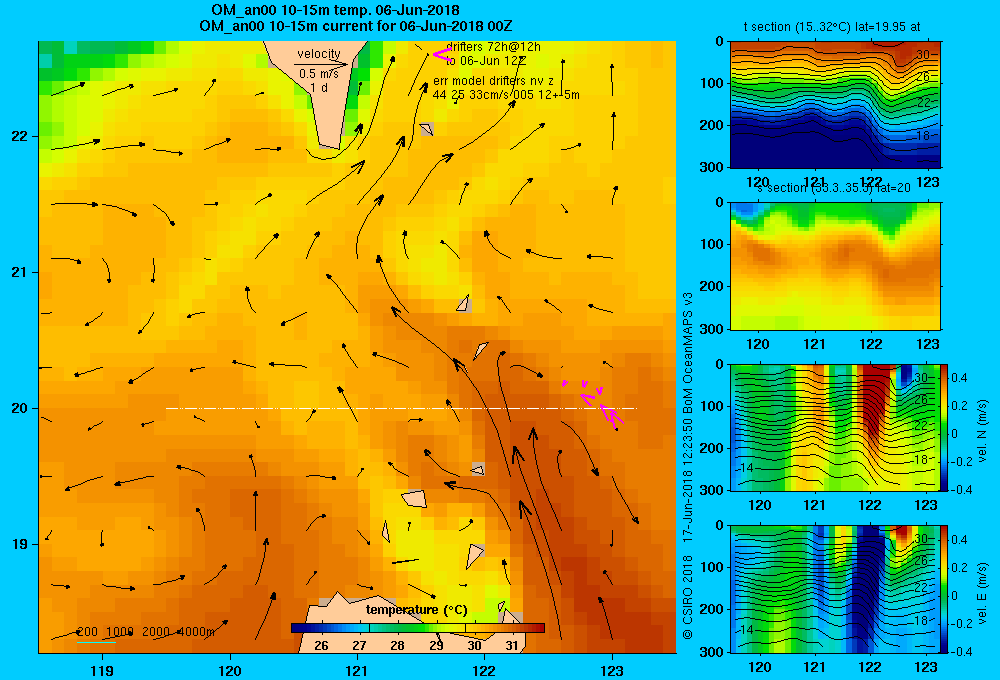Click latitude label 22 on main map axis
1000x680 pixels.
[x=20, y=136]
